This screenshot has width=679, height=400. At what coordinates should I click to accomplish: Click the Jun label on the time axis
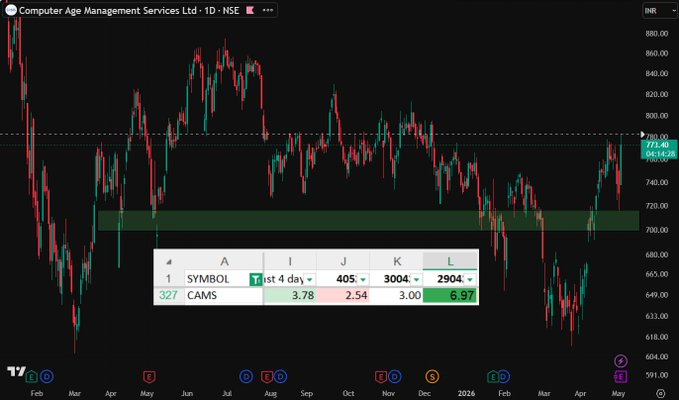click(187, 394)
